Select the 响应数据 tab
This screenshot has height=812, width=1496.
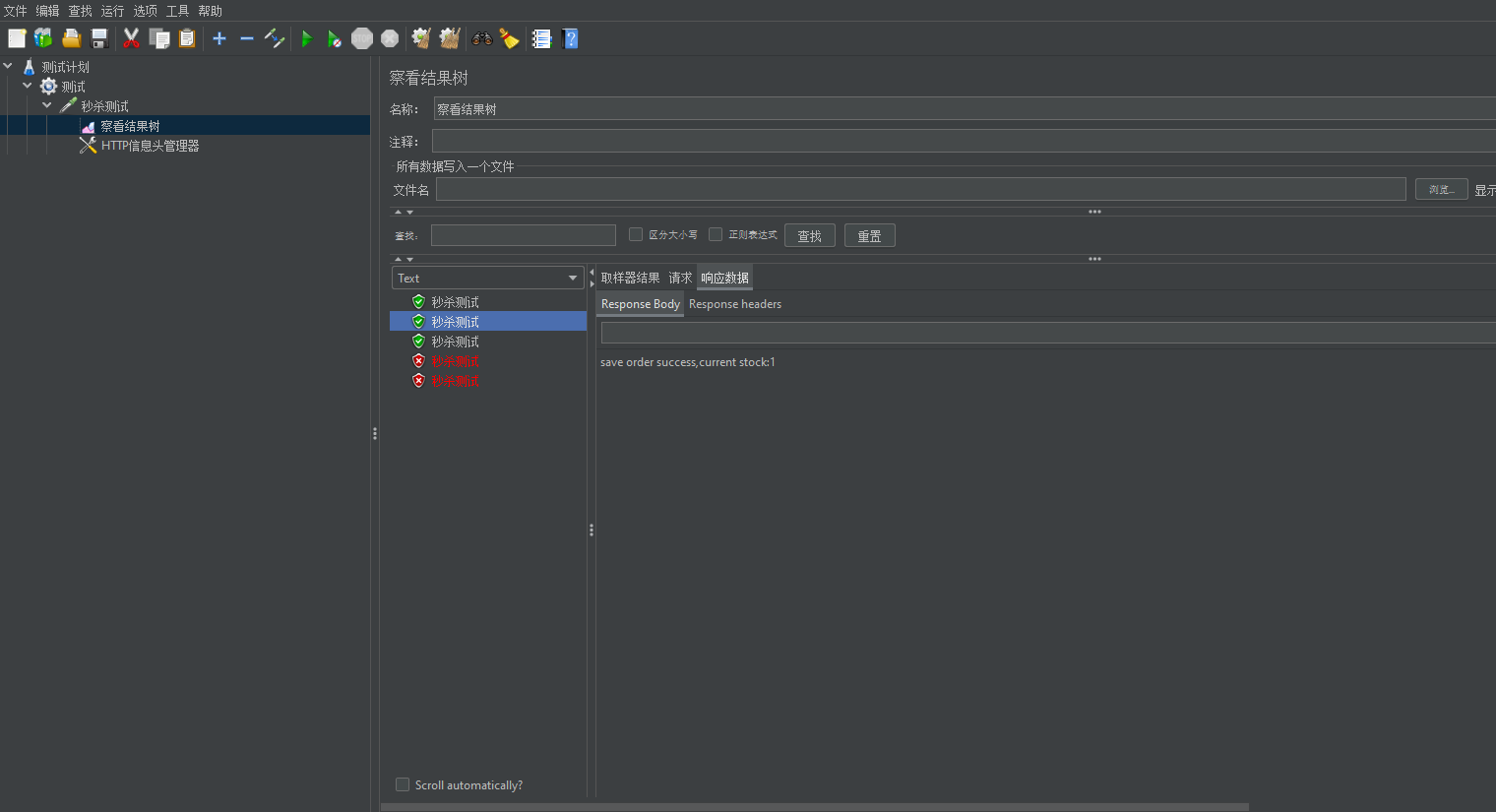[x=724, y=278]
